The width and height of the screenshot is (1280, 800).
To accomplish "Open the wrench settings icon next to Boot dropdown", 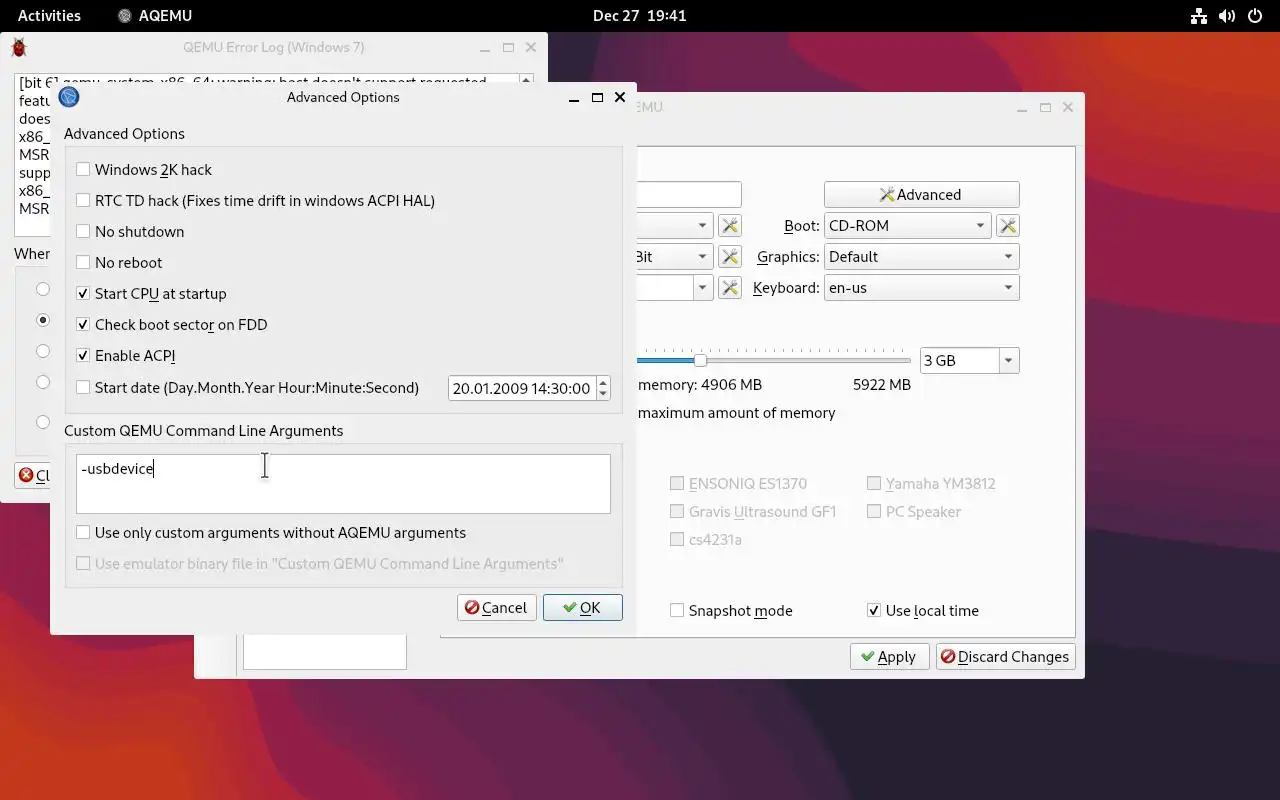I will (x=1008, y=226).
